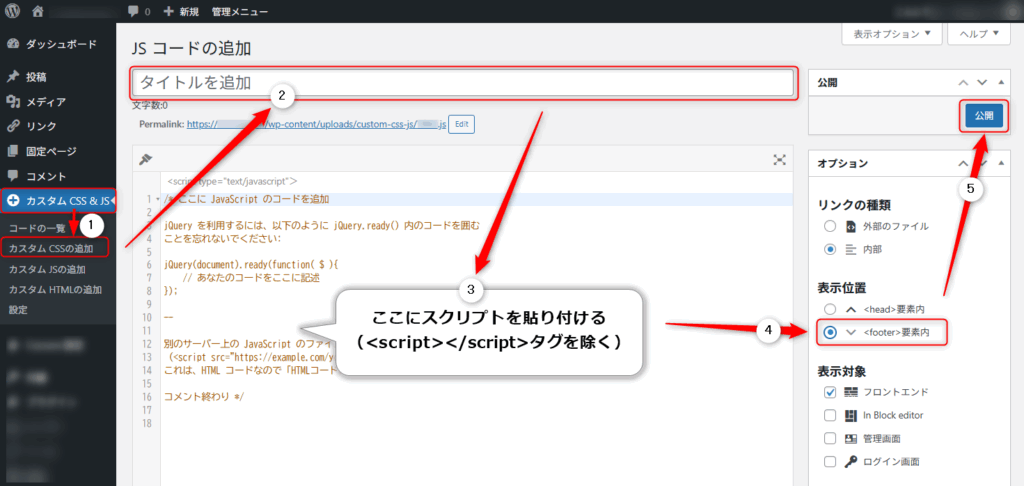Collapse code fold arrow at line 1

[x=157, y=199]
